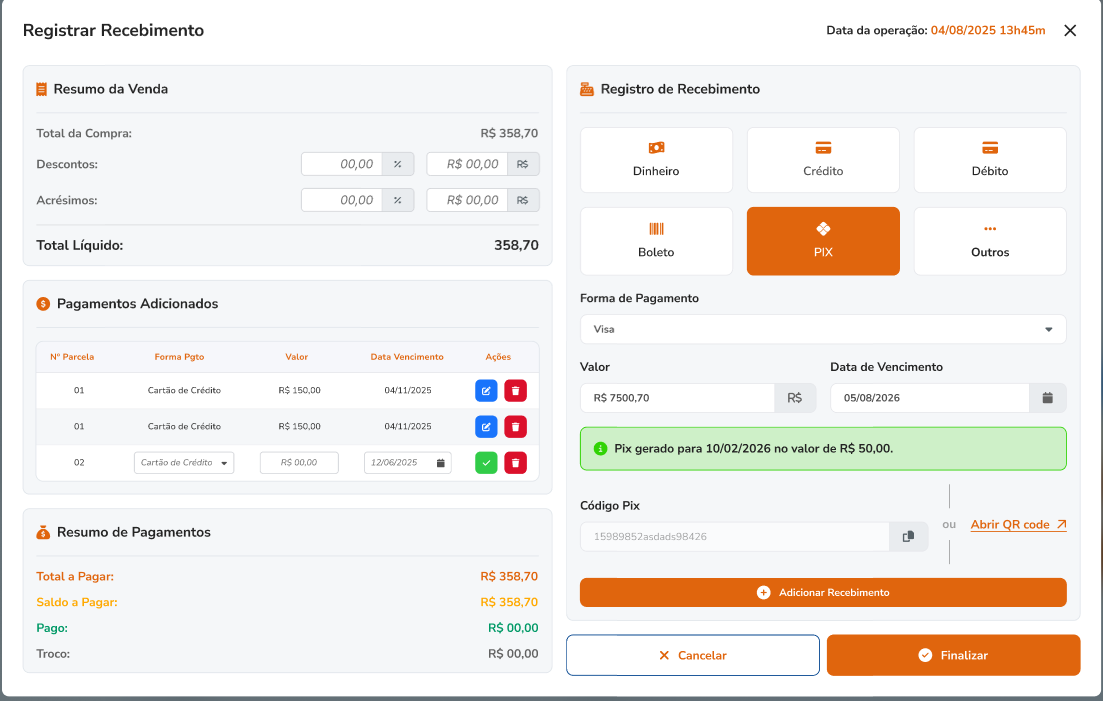Click the Adicionar Recebimento button
The width and height of the screenshot is (1103, 701).
[x=823, y=592]
